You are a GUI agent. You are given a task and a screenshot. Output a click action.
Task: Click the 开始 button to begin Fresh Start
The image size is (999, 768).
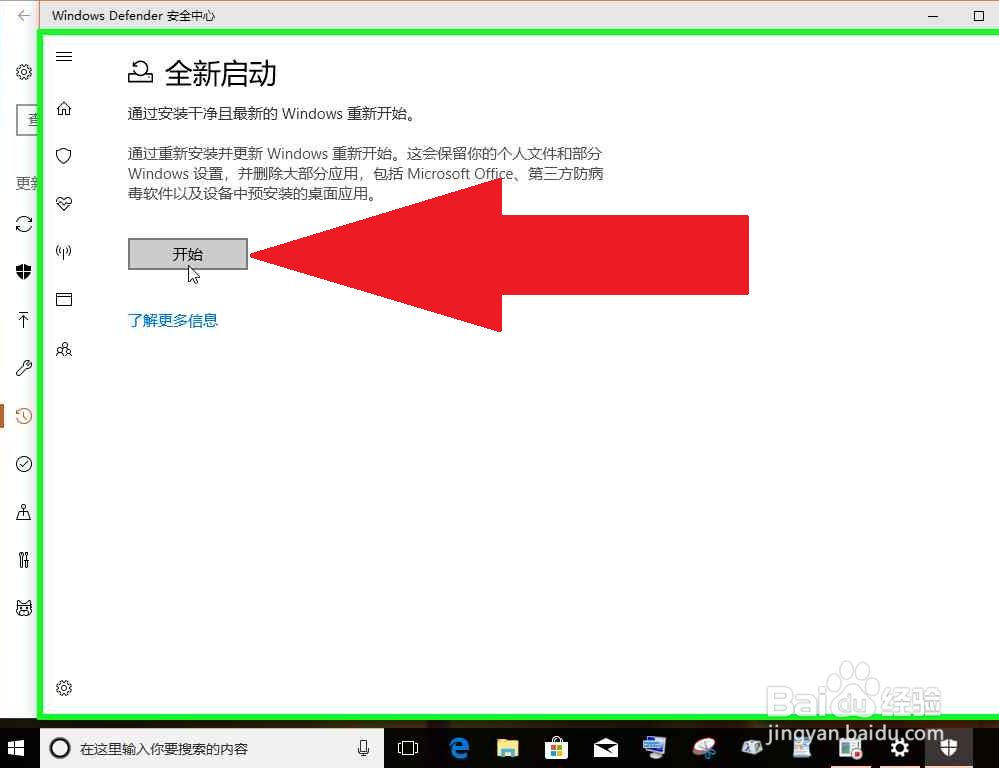click(x=188, y=254)
